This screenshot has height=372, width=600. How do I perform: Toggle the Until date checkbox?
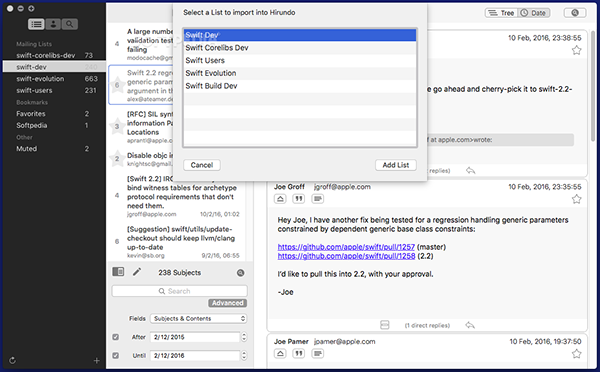coord(116,355)
